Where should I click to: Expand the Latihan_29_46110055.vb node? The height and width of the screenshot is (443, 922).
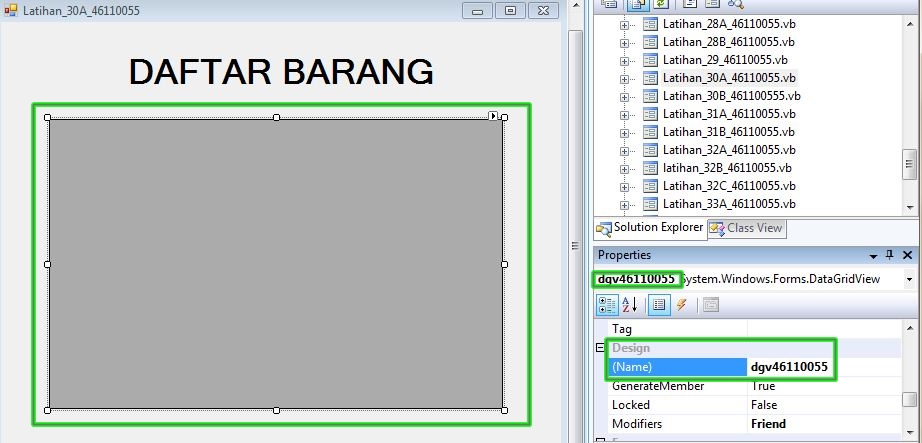click(x=624, y=61)
